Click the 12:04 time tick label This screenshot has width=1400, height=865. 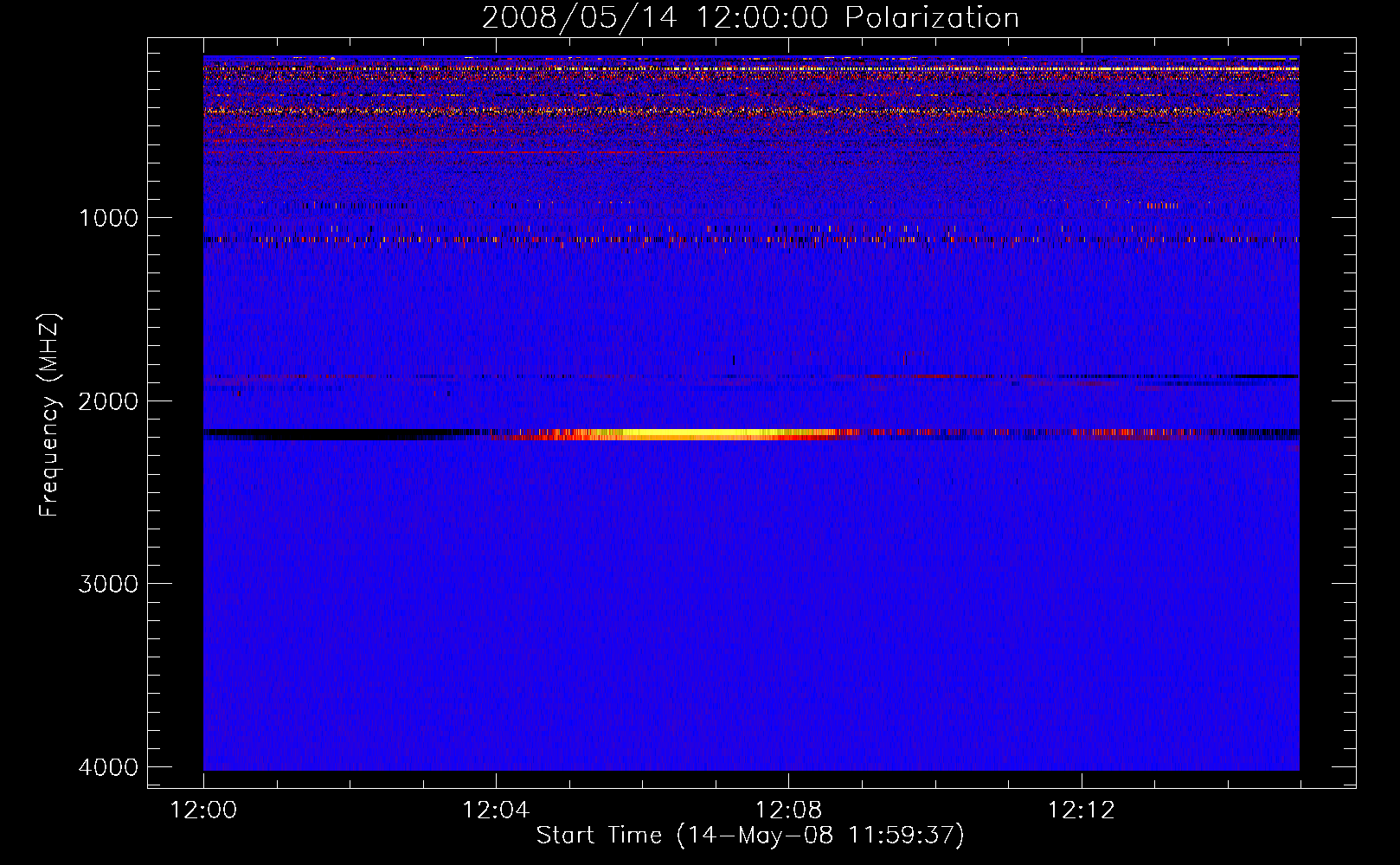(x=496, y=811)
